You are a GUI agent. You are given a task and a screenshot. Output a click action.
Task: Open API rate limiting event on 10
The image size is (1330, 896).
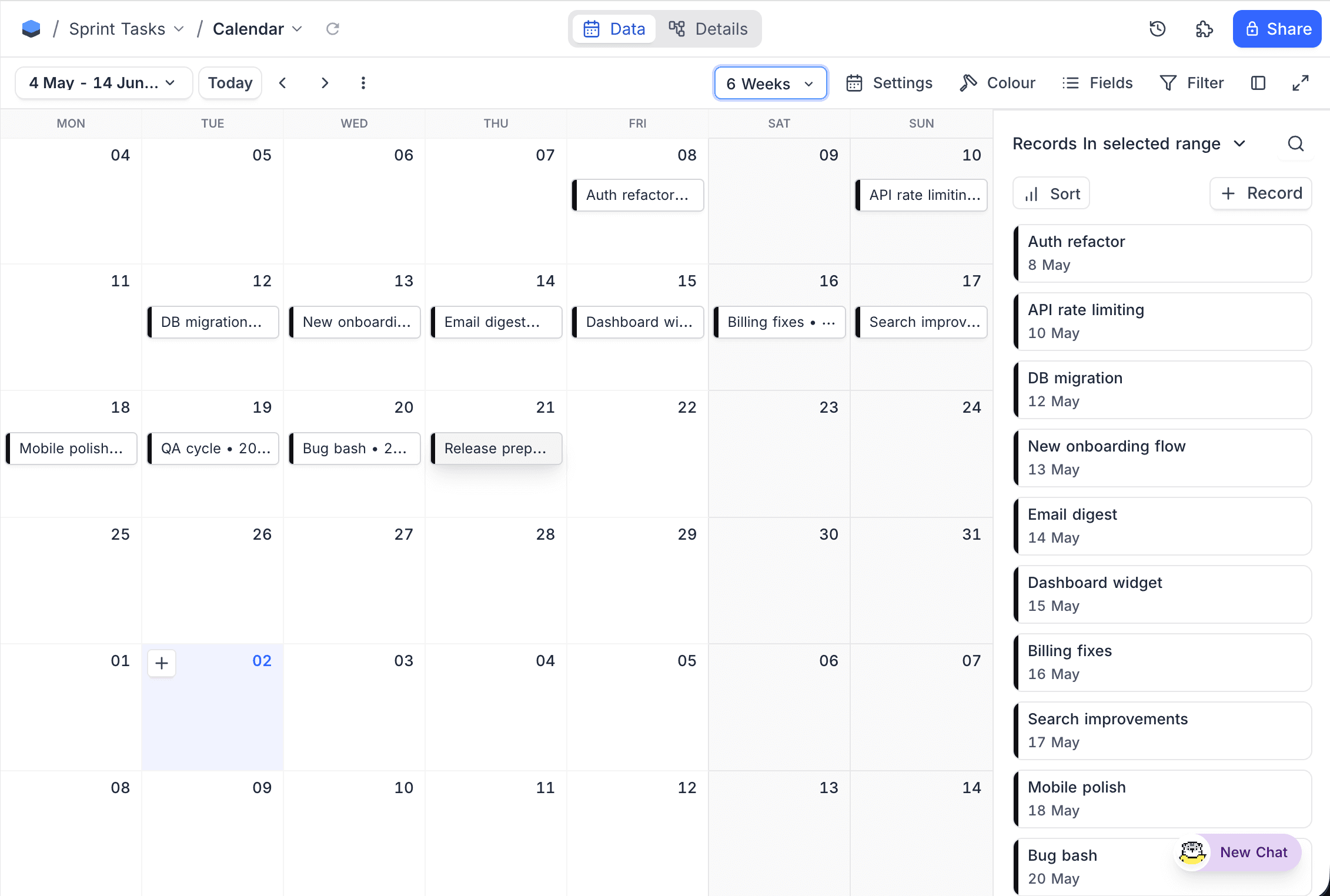921,195
